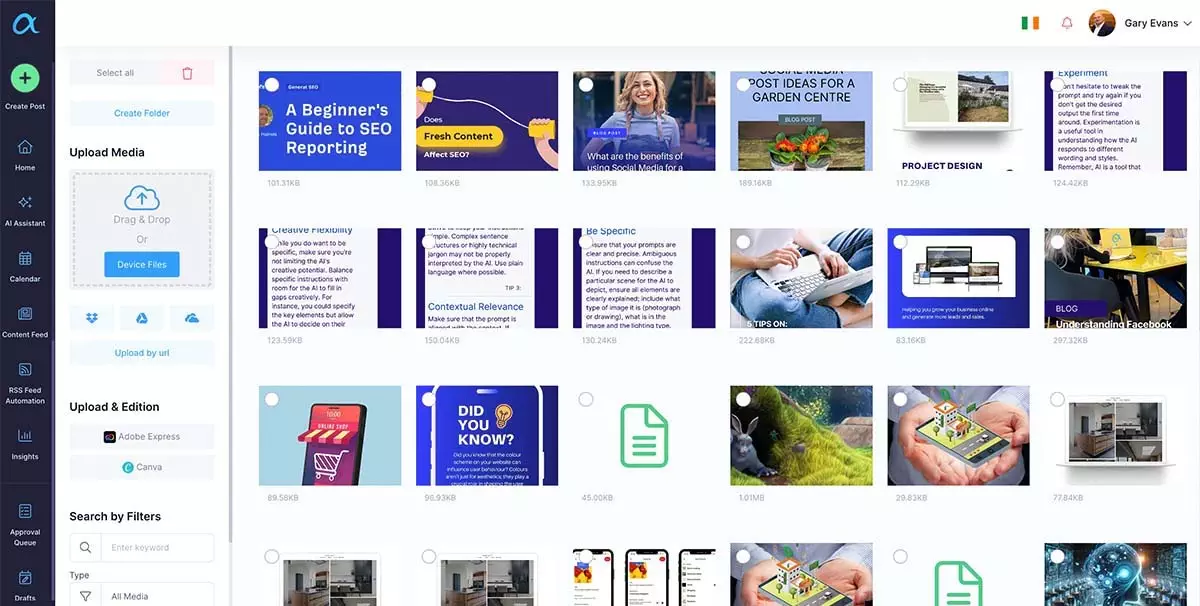
Task: Open the social media benefits woman thumbnail
Action: tap(644, 121)
